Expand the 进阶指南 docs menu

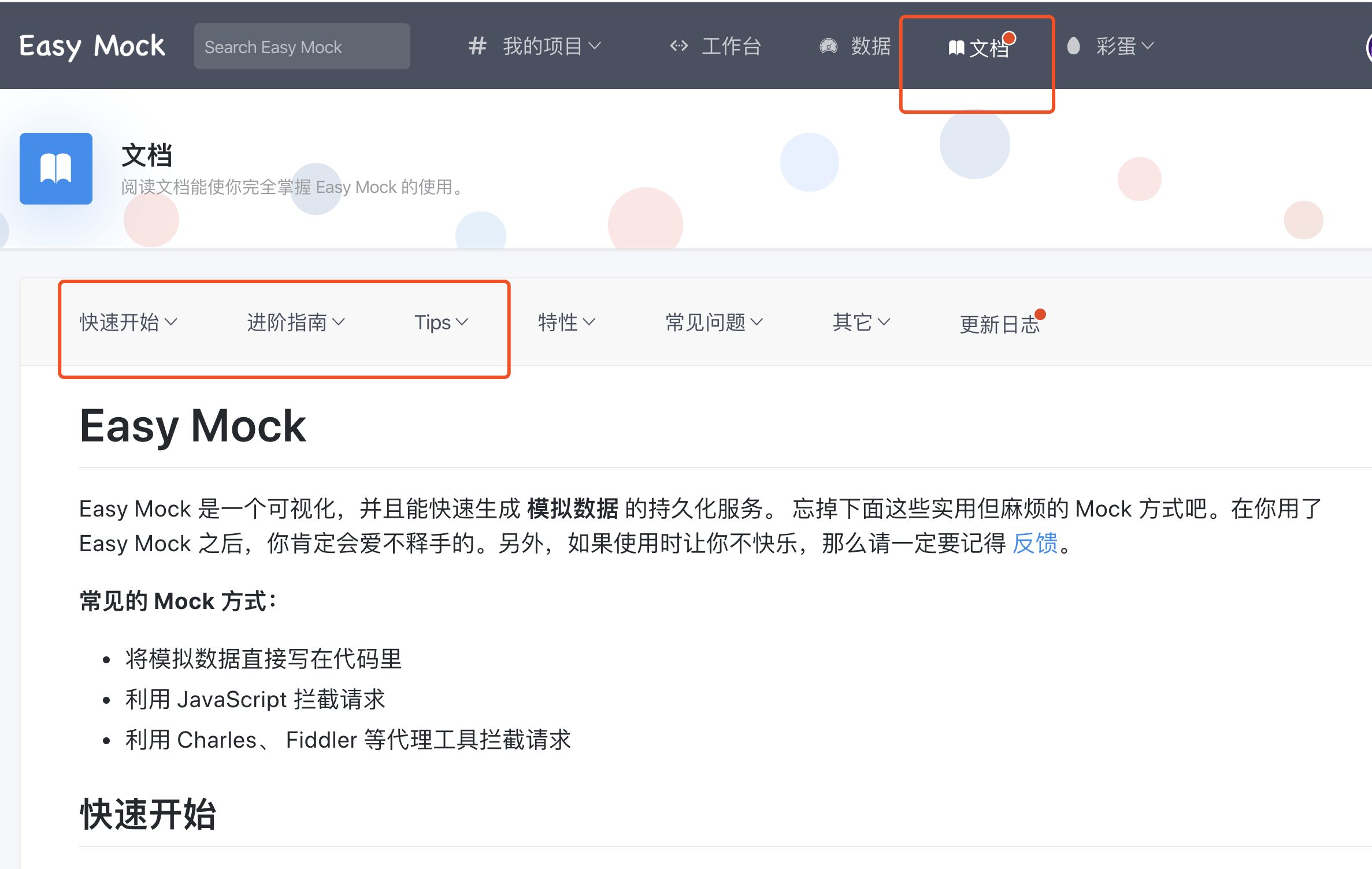click(x=296, y=322)
